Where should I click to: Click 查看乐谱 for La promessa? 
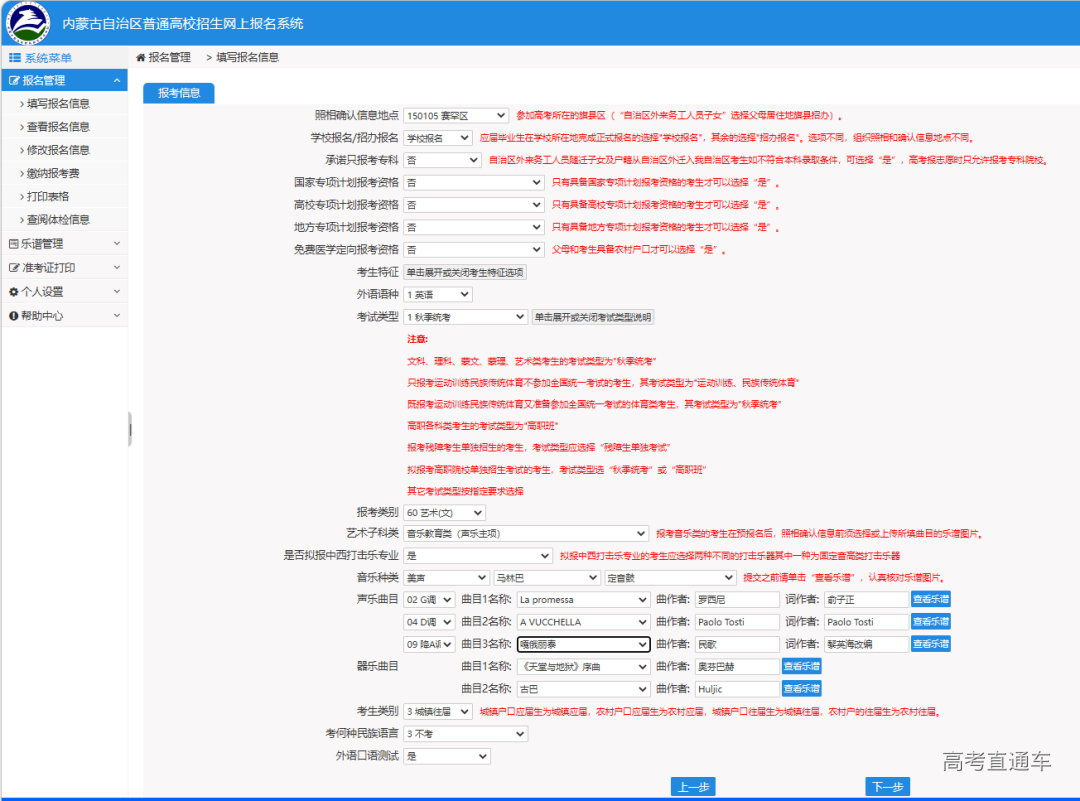[930, 600]
